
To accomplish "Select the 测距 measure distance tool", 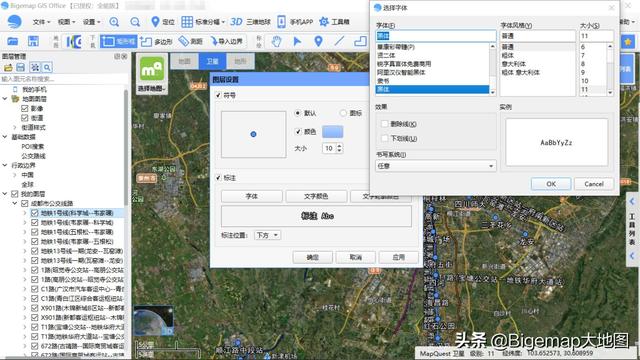I will point(191,41).
